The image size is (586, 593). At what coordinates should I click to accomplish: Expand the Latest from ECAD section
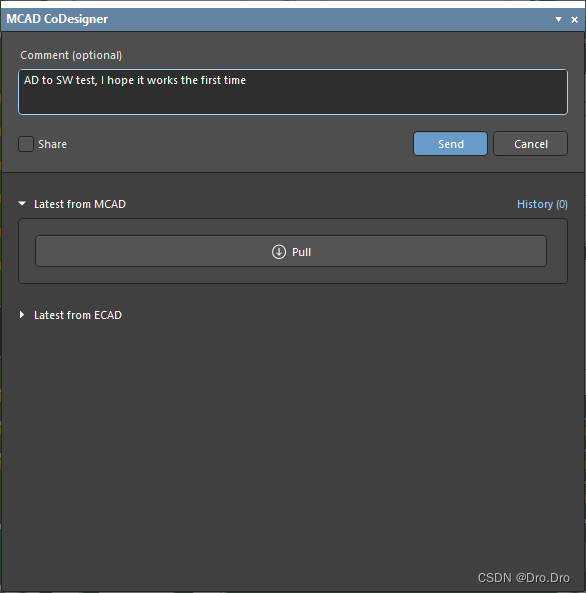22,315
